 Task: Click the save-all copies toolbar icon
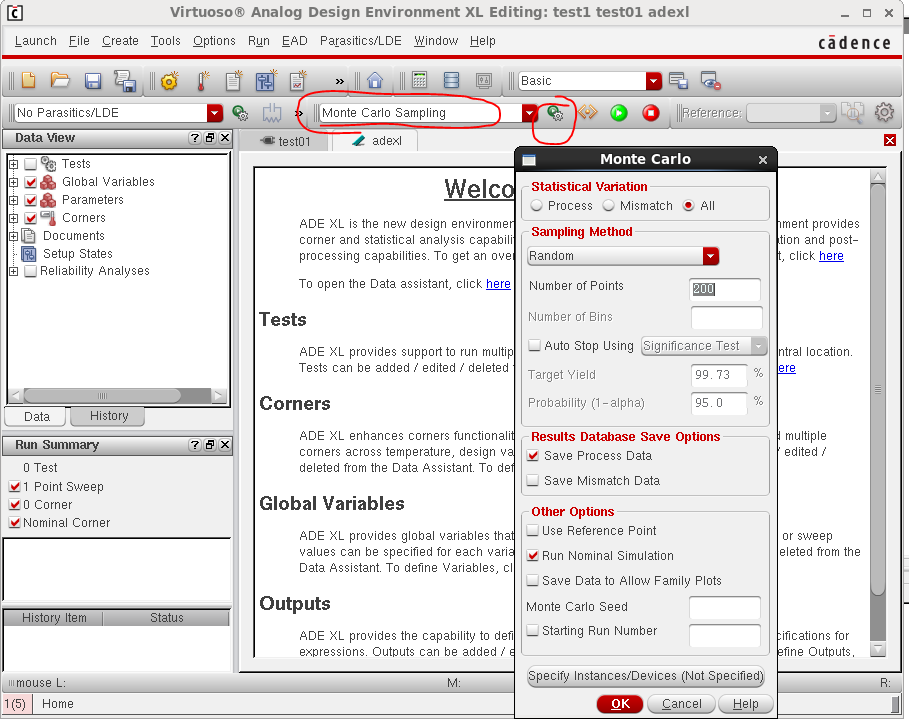pos(125,81)
